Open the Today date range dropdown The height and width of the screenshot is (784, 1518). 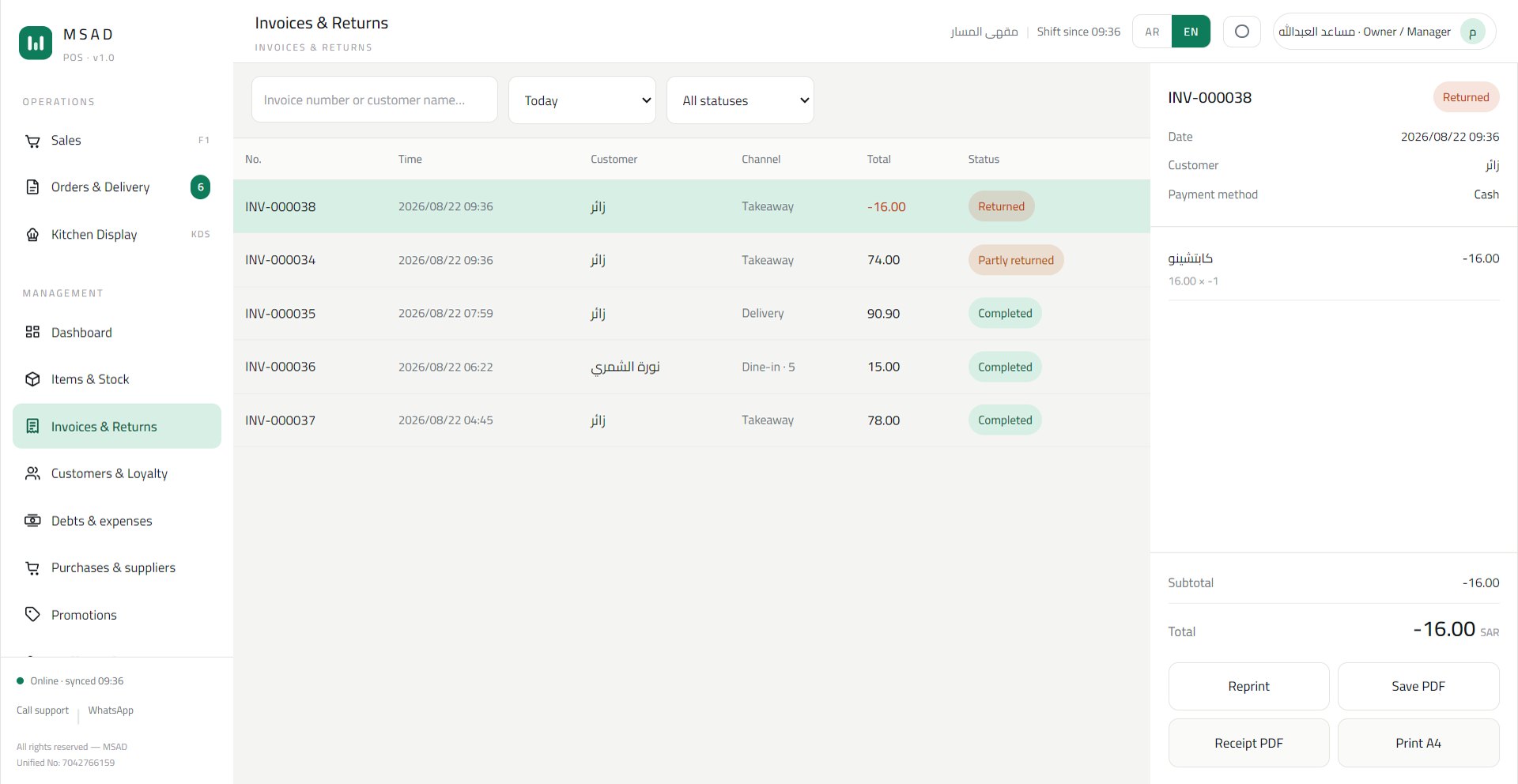point(582,100)
